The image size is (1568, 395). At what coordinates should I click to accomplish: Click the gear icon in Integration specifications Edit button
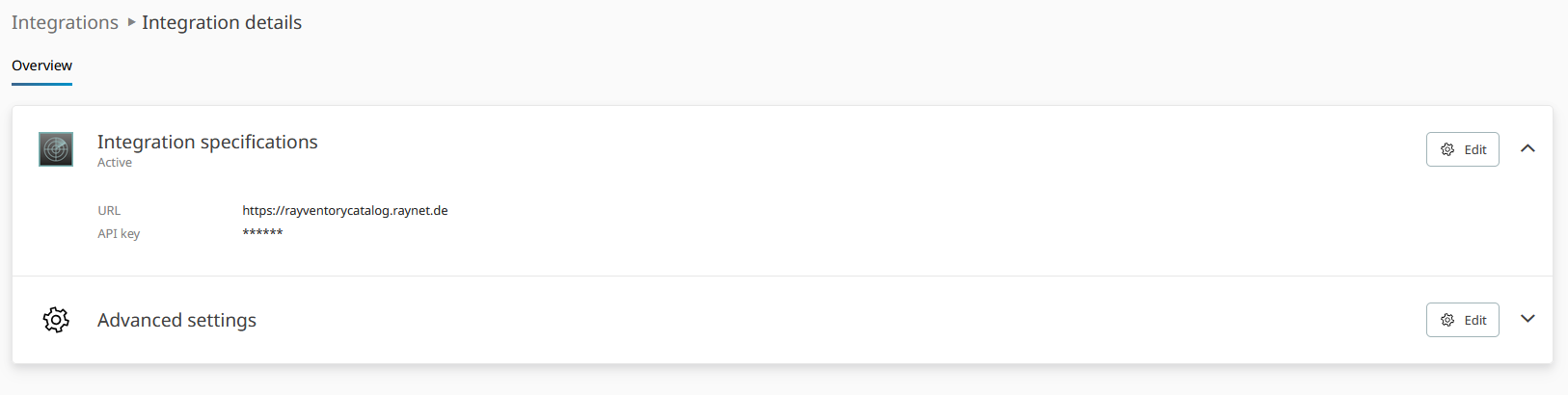[1447, 149]
